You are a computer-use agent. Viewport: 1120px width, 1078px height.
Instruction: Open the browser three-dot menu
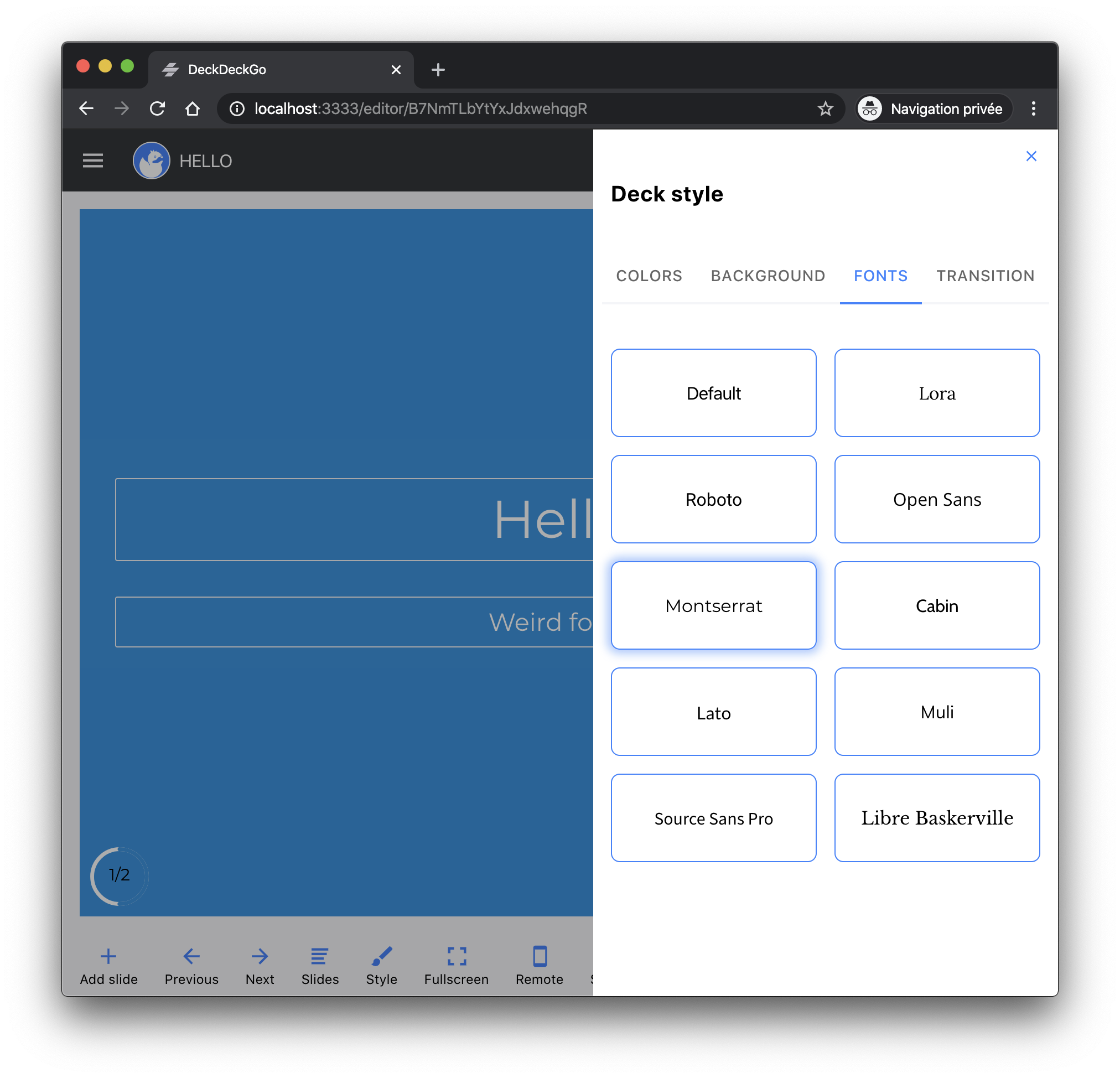point(1034,108)
